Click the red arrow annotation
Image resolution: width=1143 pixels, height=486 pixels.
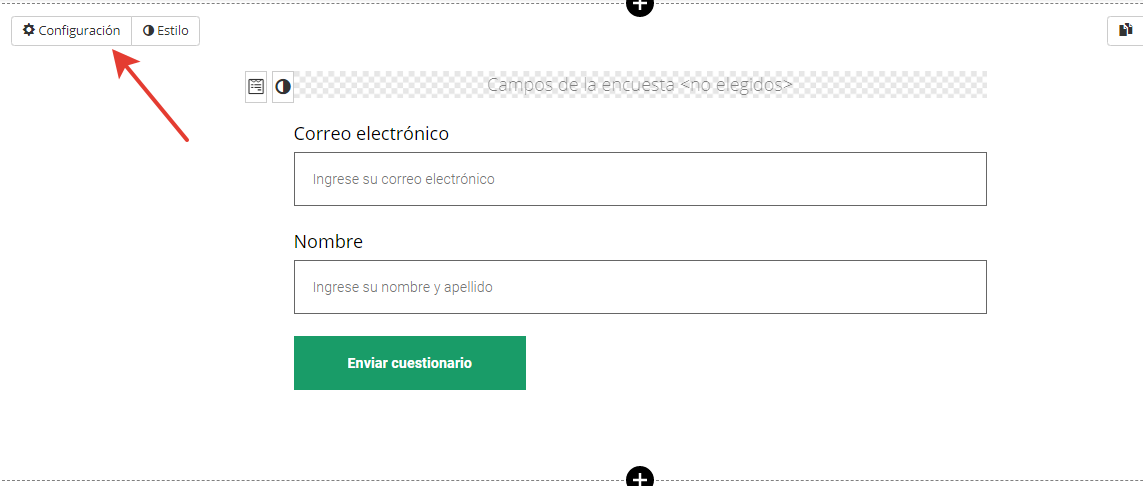click(151, 95)
